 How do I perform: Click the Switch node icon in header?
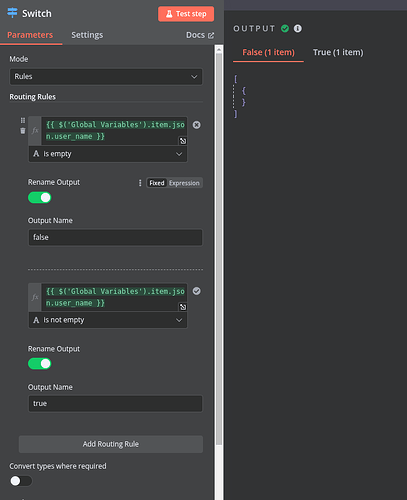(12, 13)
